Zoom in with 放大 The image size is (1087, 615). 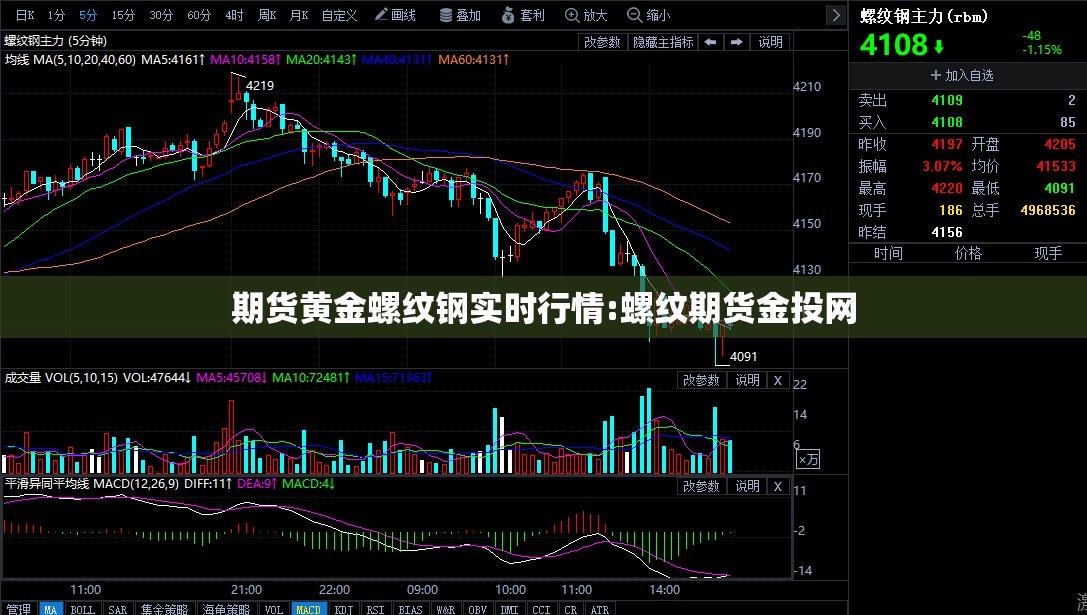(586, 15)
